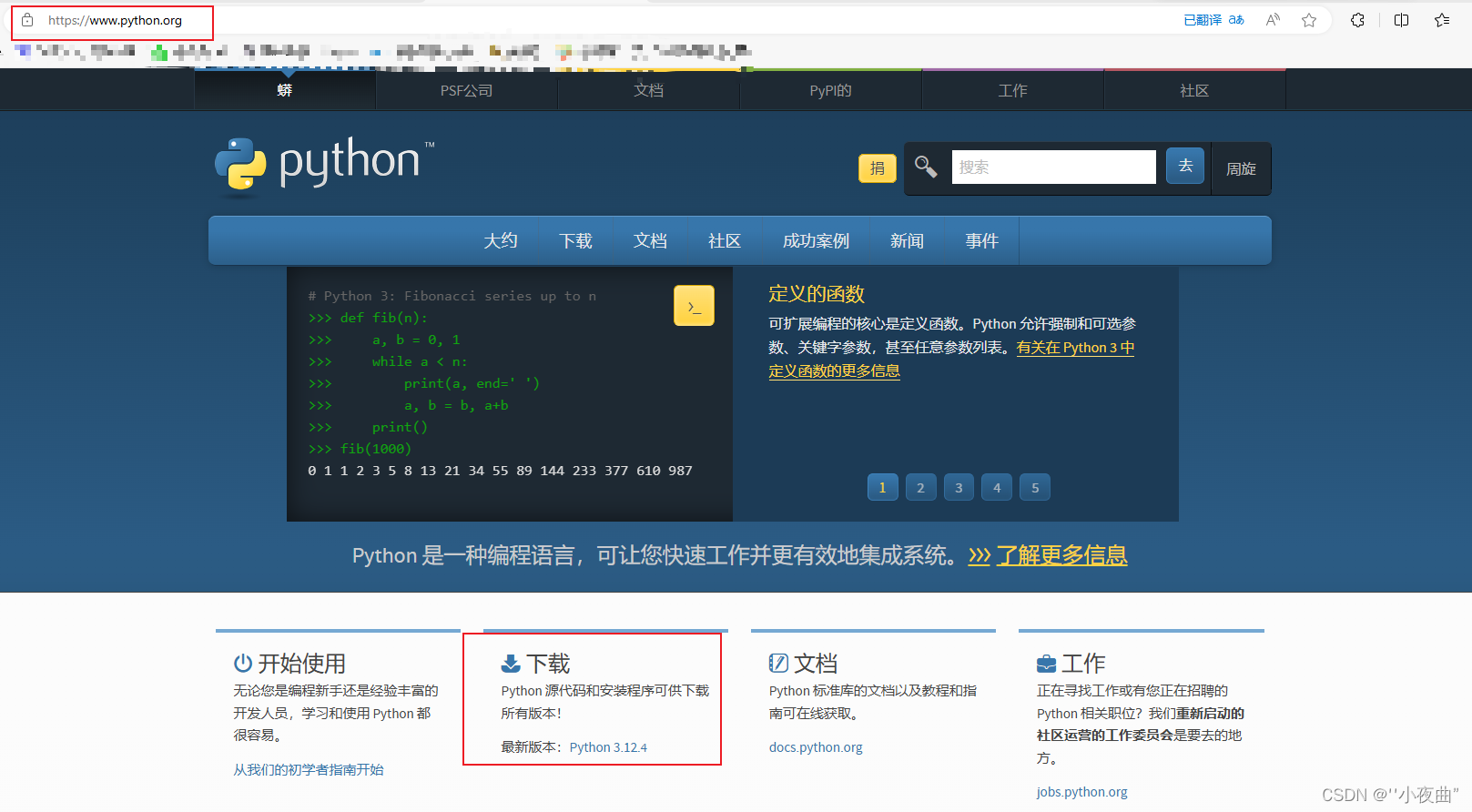Open the 从我们的初学者指南开始 link
Viewport: 1472px width, 812px height.
coord(308,769)
